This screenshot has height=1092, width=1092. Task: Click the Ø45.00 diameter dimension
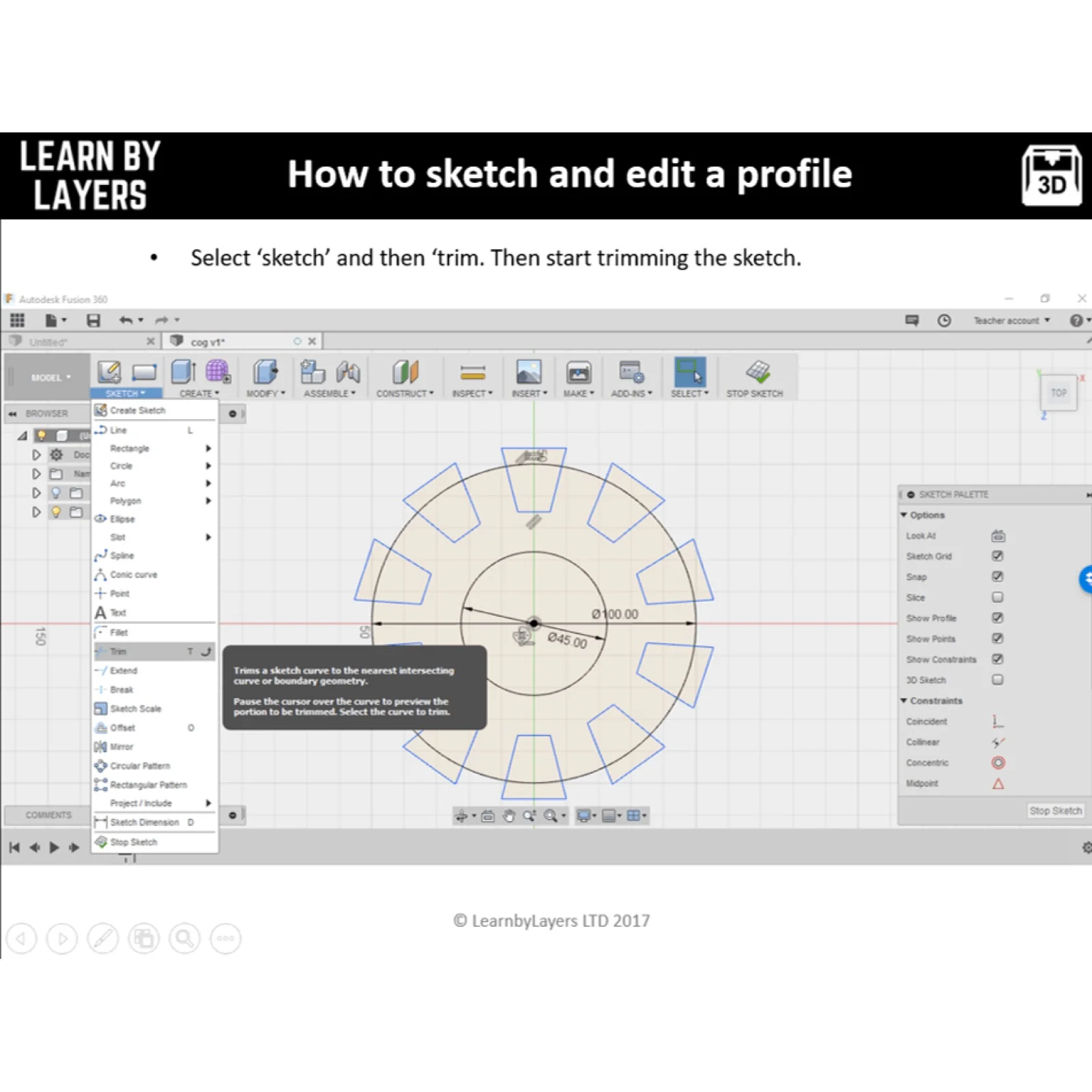(567, 640)
